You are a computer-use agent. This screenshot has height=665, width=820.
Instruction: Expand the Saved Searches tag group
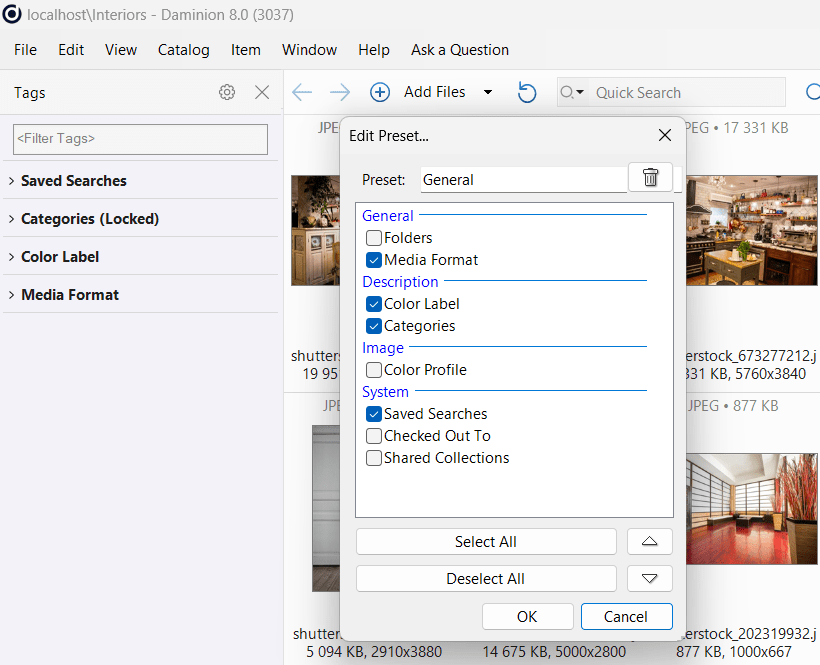11,181
